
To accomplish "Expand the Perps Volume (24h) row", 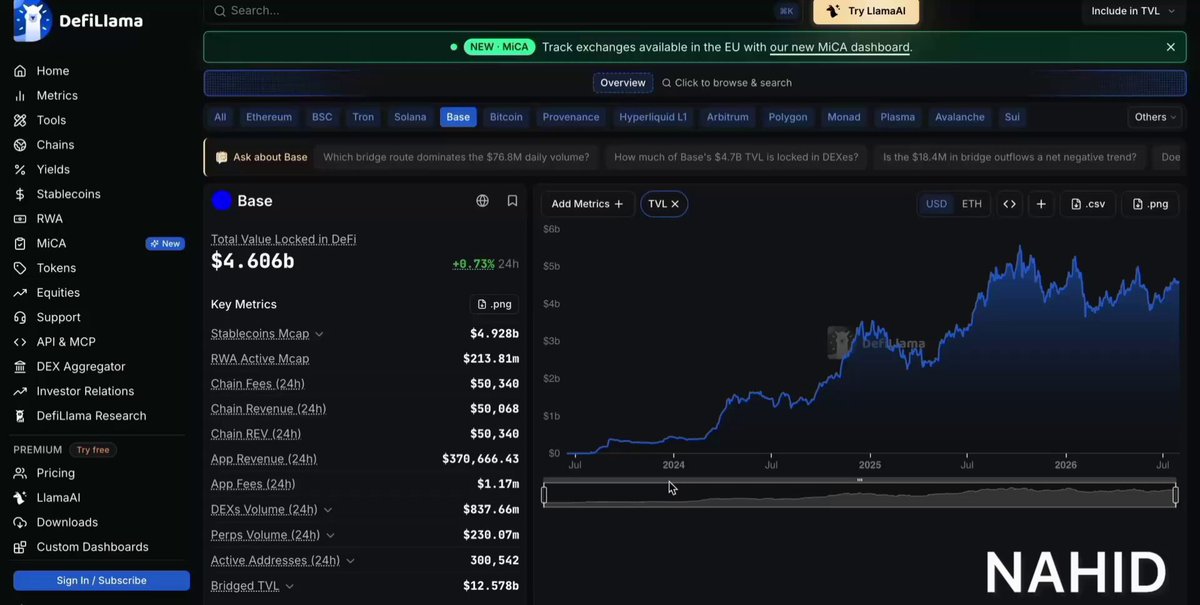I will pyautogui.click(x=330, y=535).
